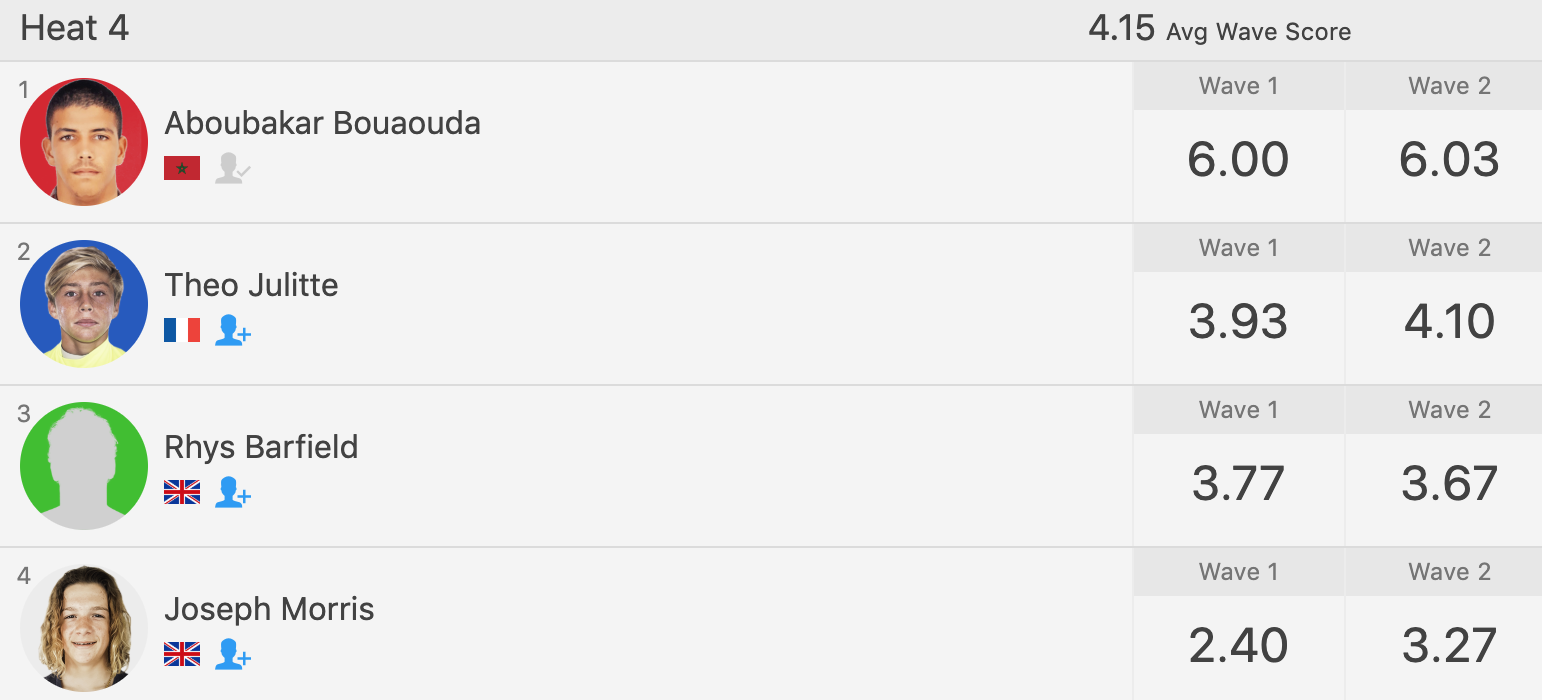
Task: Click Morocco flag under Aboubakar Bouaouda
Action: pyautogui.click(x=182, y=168)
